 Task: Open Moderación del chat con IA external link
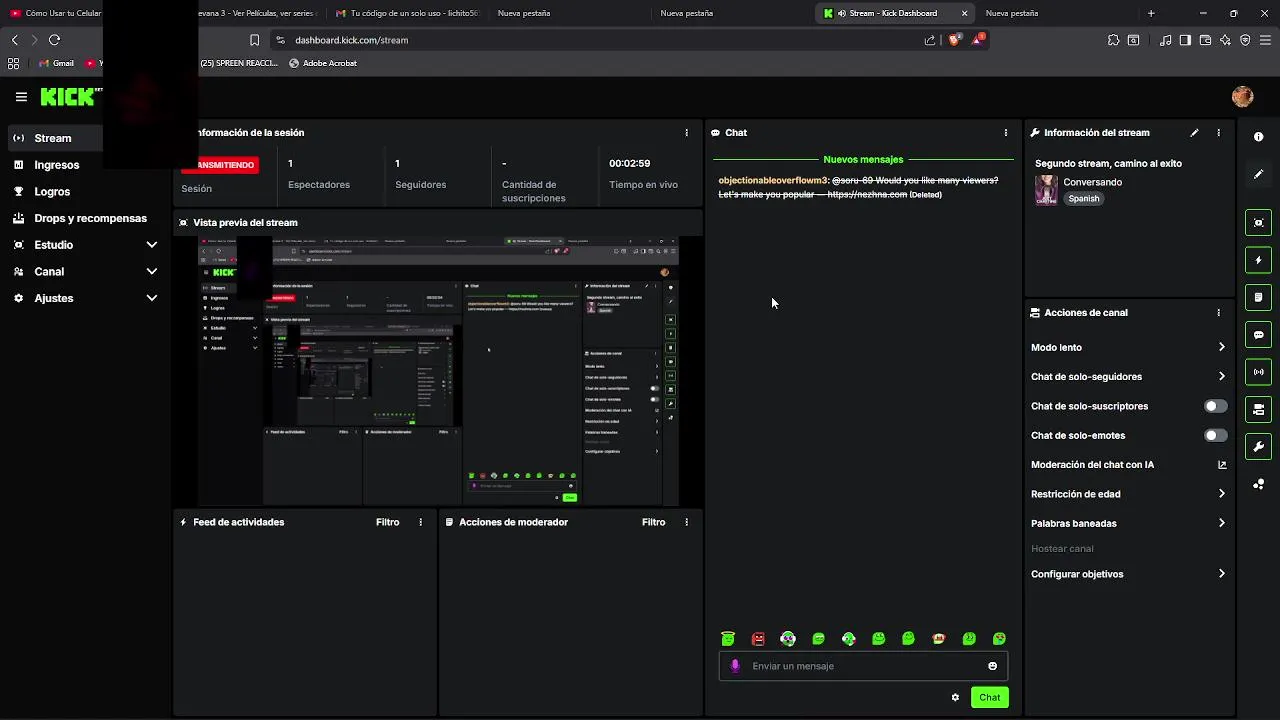tap(1221, 465)
